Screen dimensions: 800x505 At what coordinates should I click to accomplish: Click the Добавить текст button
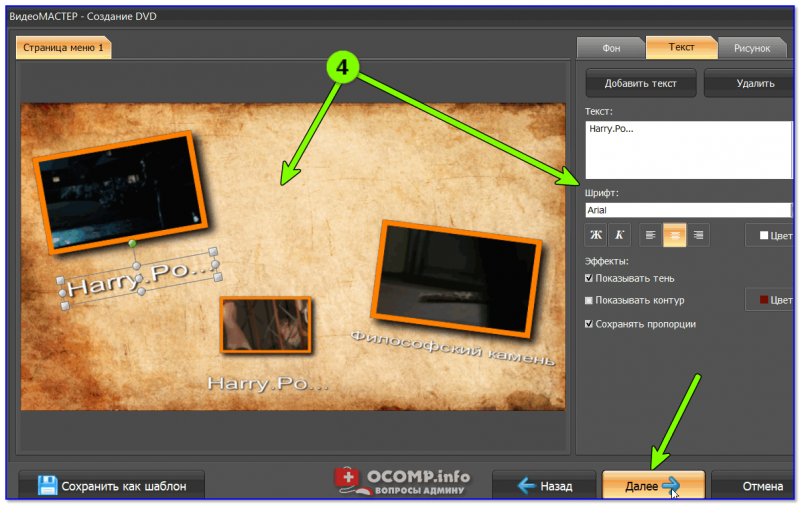(x=641, y=83)
